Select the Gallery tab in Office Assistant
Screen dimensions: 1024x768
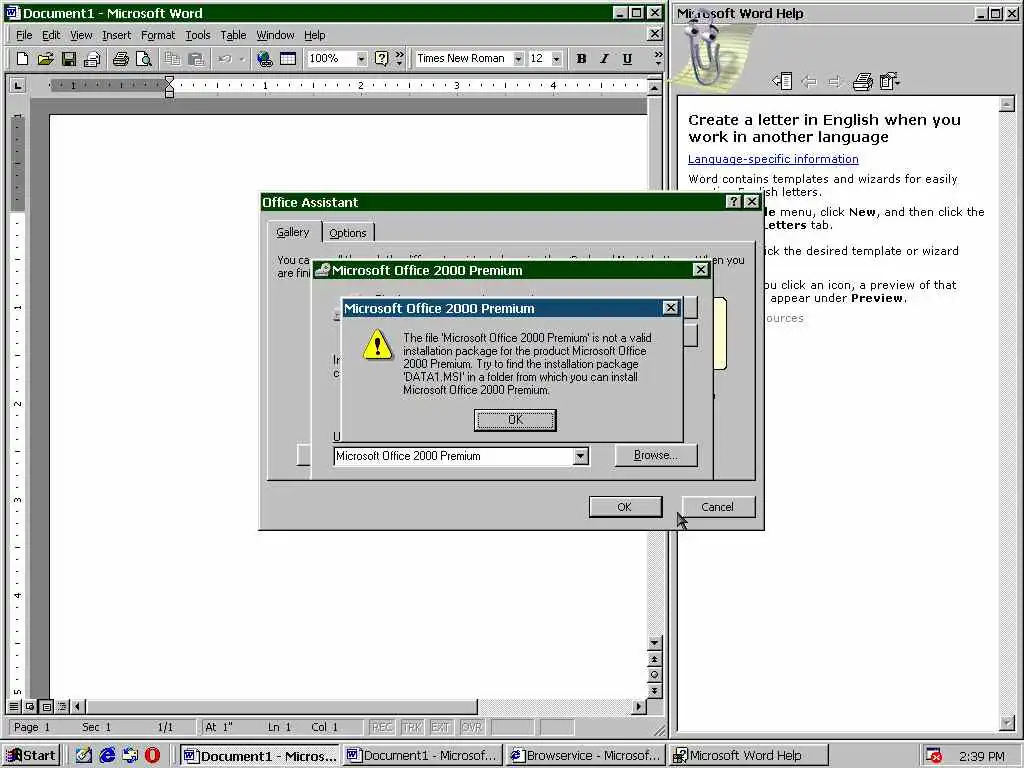tap(293, 232)
